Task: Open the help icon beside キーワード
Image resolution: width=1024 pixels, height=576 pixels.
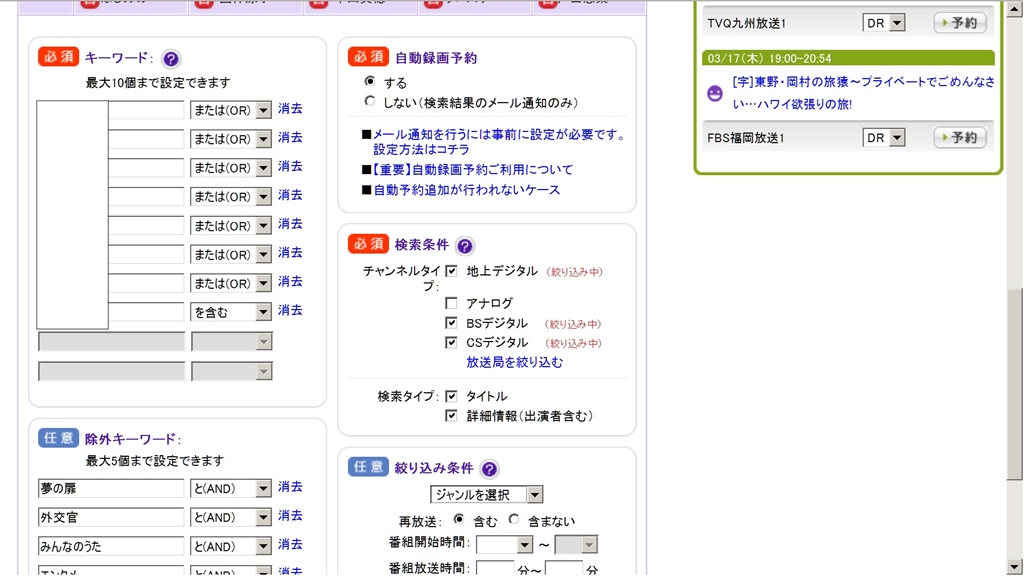Action: (x=170, y=59)
